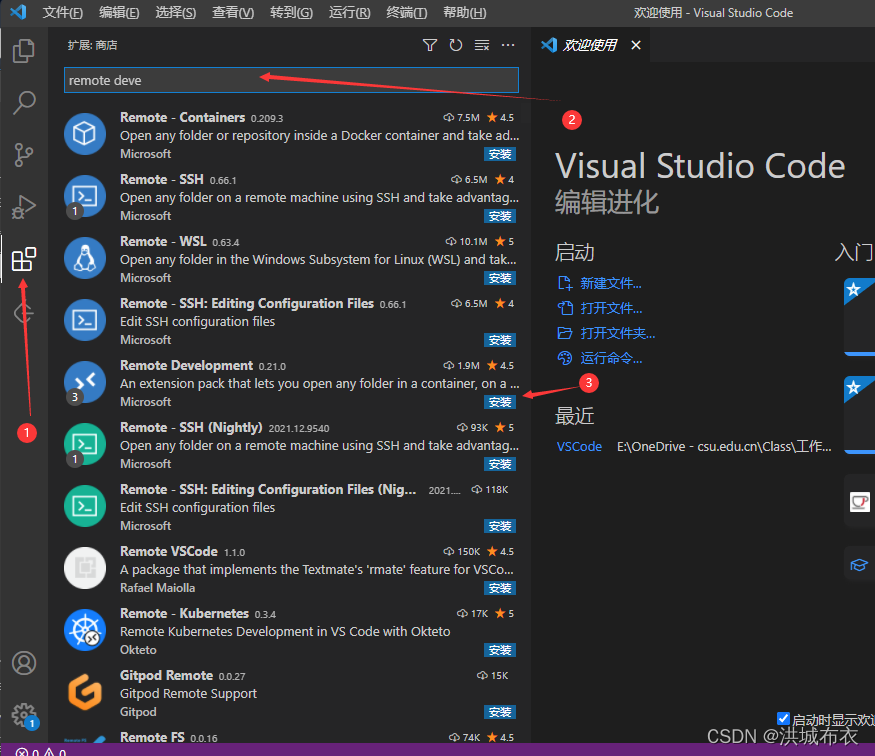This screenshot has width=875, height=756.
Task: Open the 运行(R) menu
Action: coord(349,12)
